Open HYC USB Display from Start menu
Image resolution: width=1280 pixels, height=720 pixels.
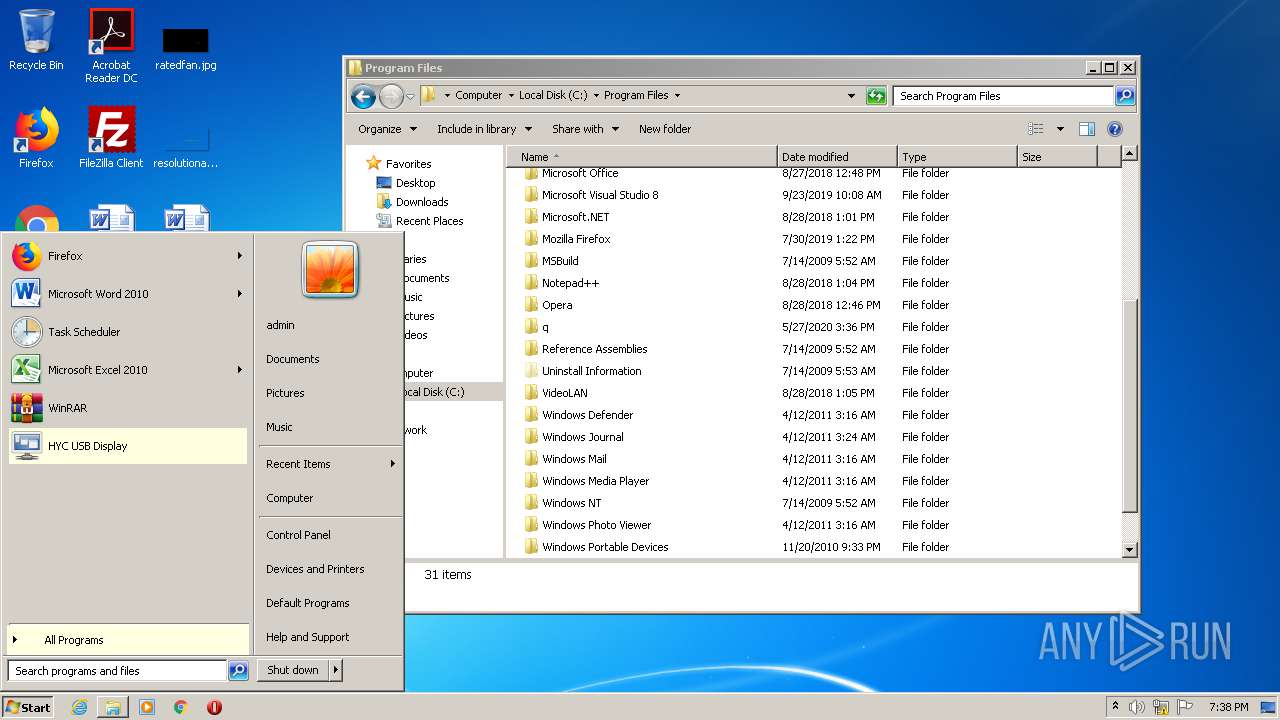(128, 446)
